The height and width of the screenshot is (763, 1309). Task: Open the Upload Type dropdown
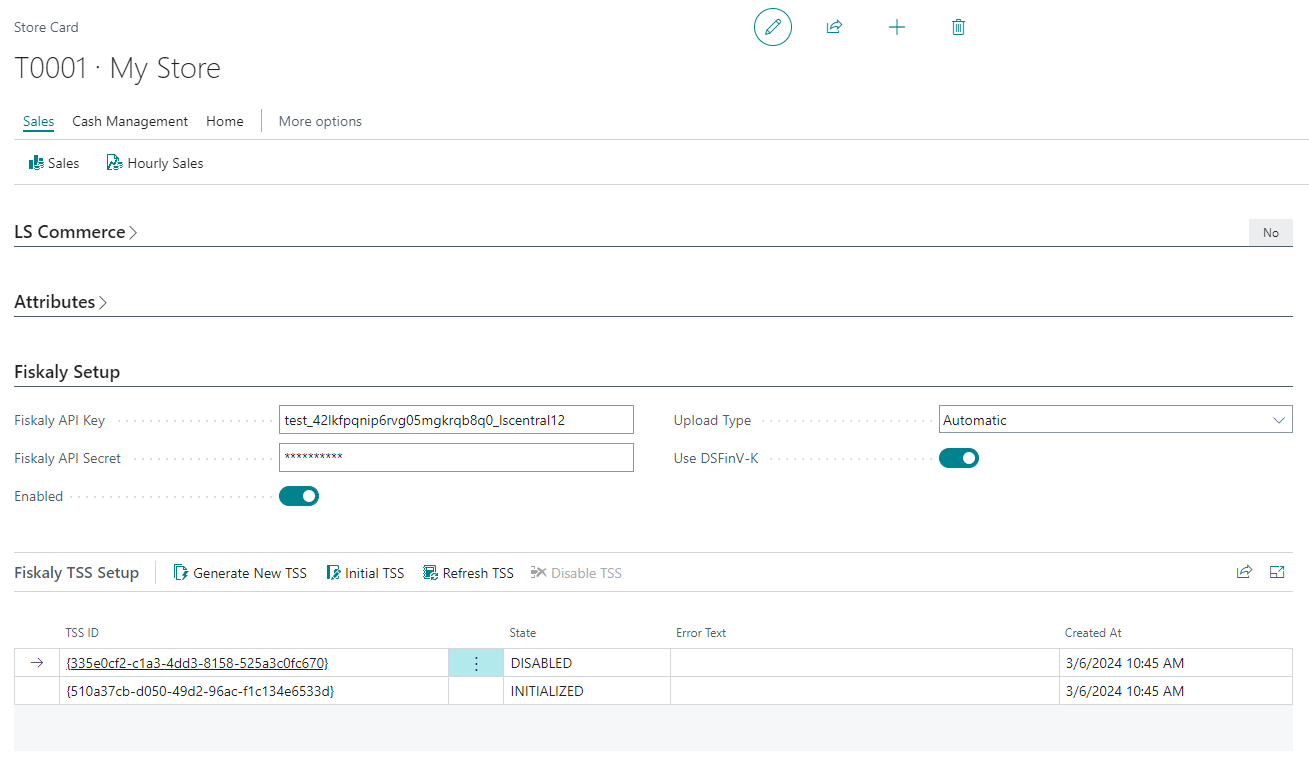click(x=1115, y=420)
